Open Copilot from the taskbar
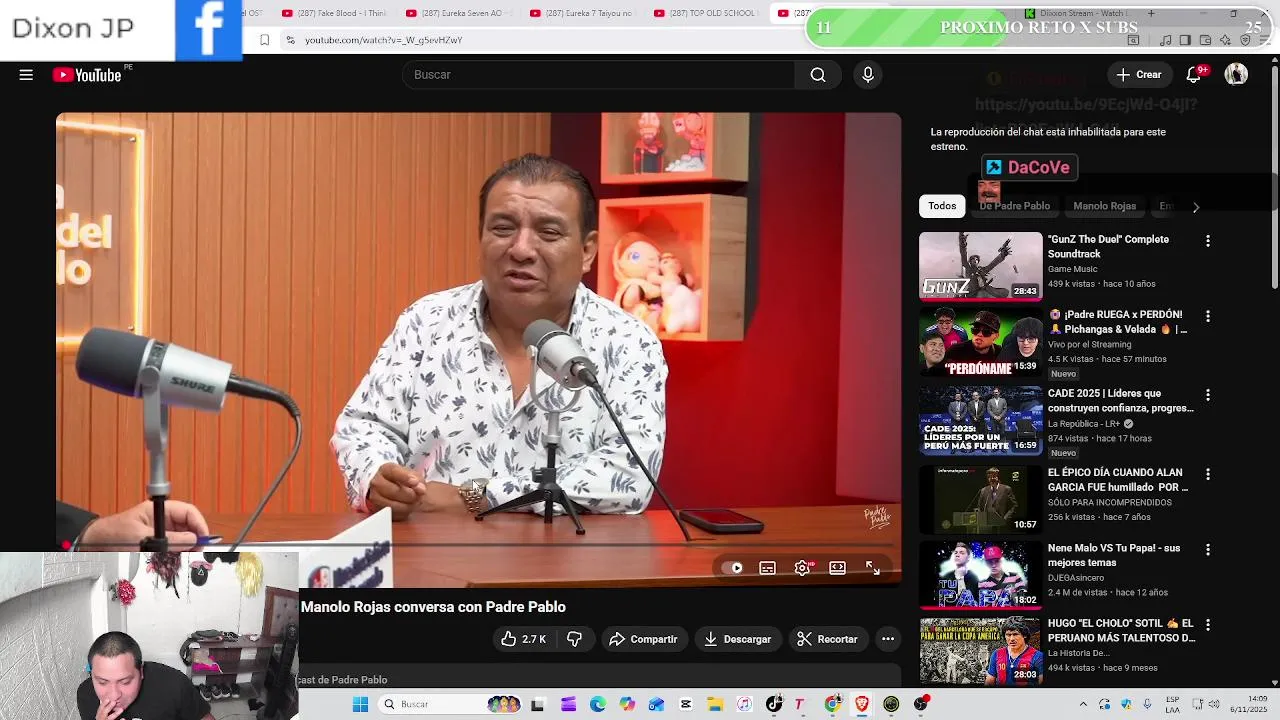 point(627,704)
